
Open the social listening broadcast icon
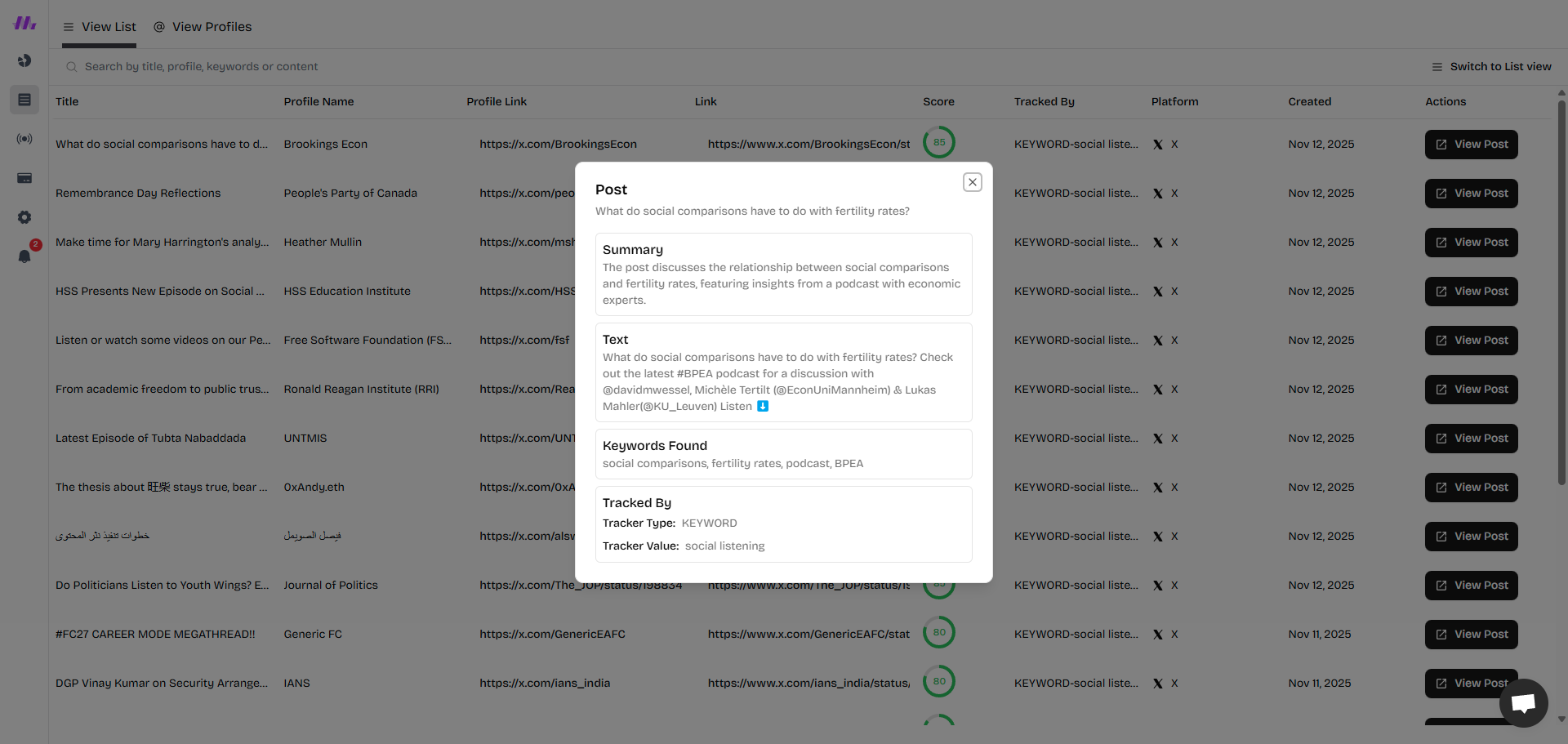(24, 139)
